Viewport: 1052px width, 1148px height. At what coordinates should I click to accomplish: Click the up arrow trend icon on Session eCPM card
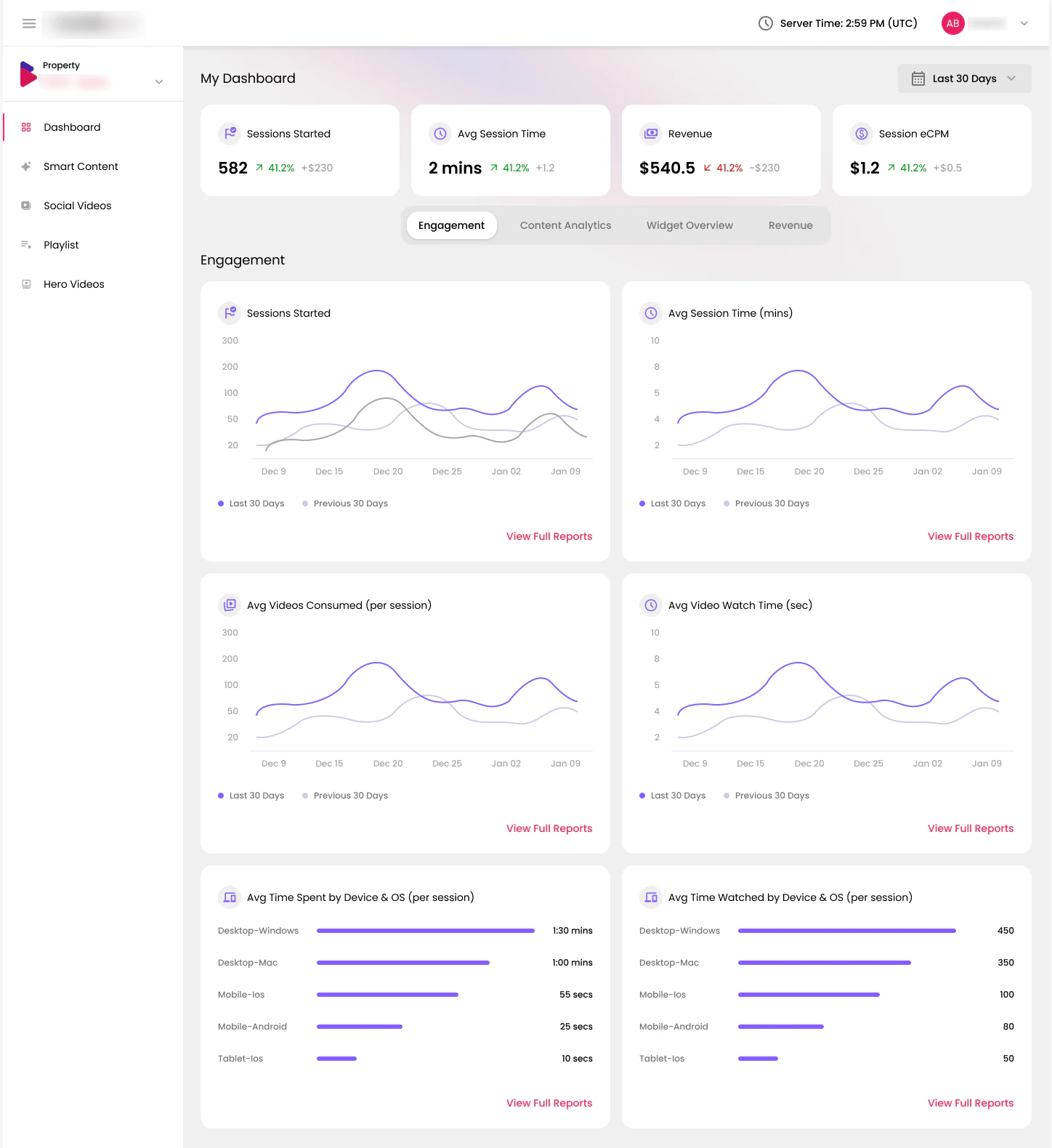[891, 168]
